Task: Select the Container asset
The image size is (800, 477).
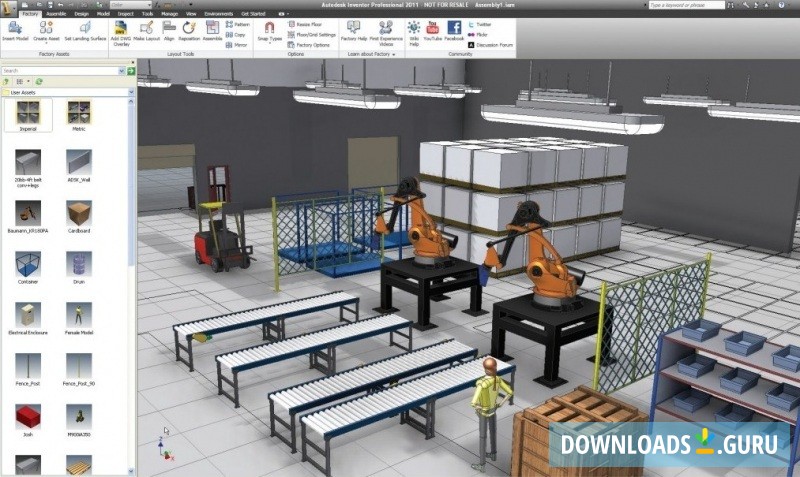Action: (28, 268)
